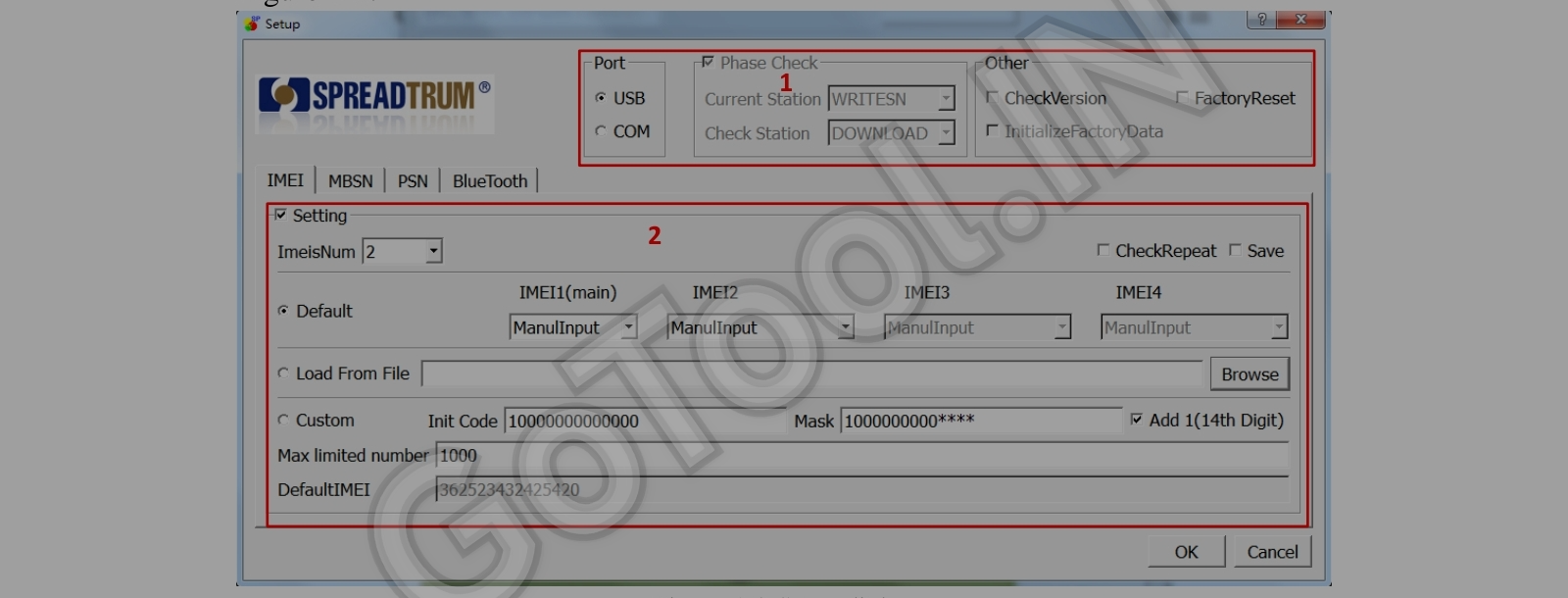This screenshot has height=598, width=1568.
Task: Switch to the MBSN tab
Action: (x=350, y=181)
